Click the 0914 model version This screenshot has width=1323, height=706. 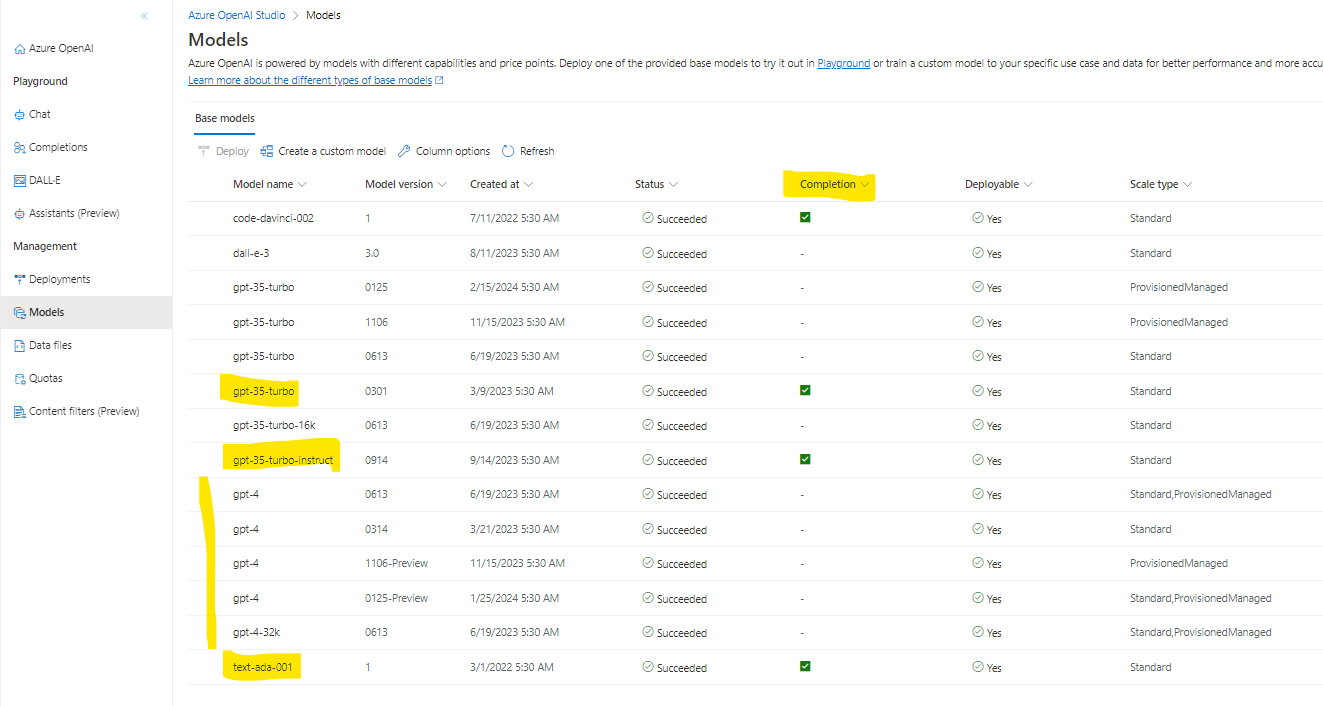pos(376,460)
